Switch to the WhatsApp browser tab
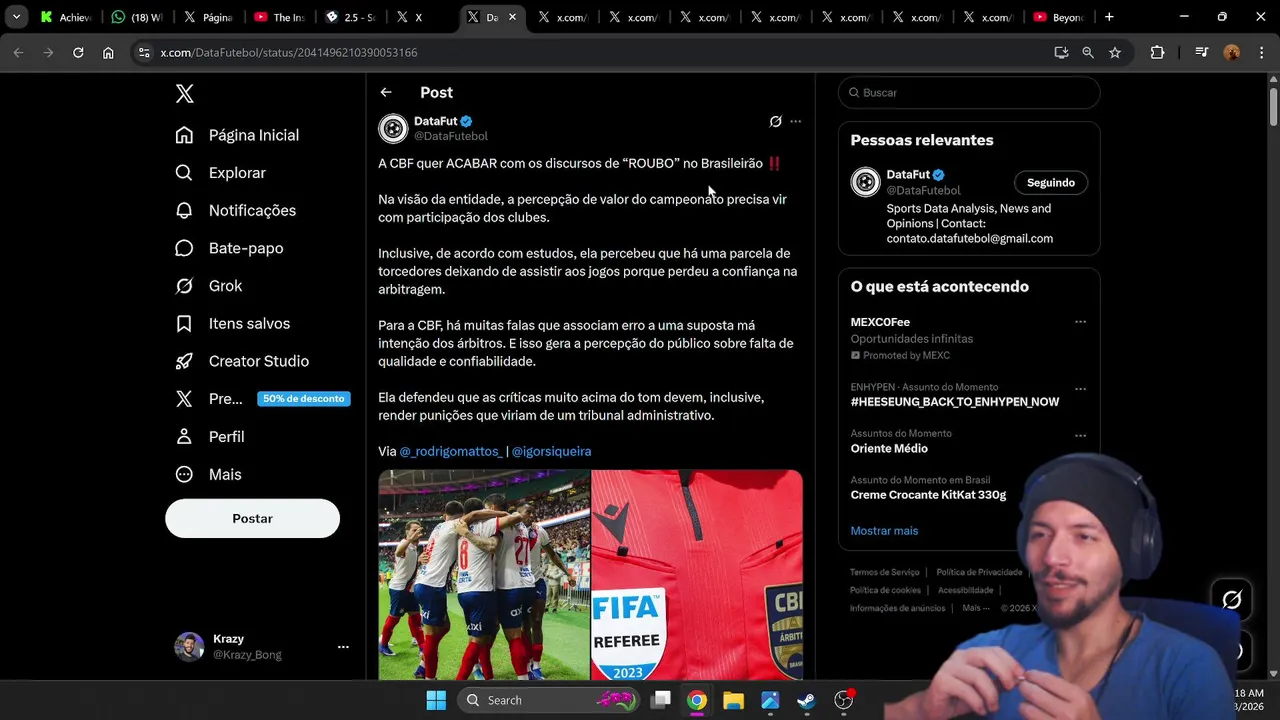This screenshot has width=1280, height=720. click(137, 17)
